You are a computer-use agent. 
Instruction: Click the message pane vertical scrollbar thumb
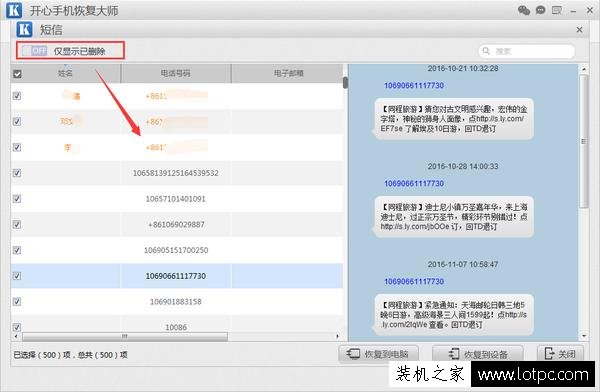point(584,141)
